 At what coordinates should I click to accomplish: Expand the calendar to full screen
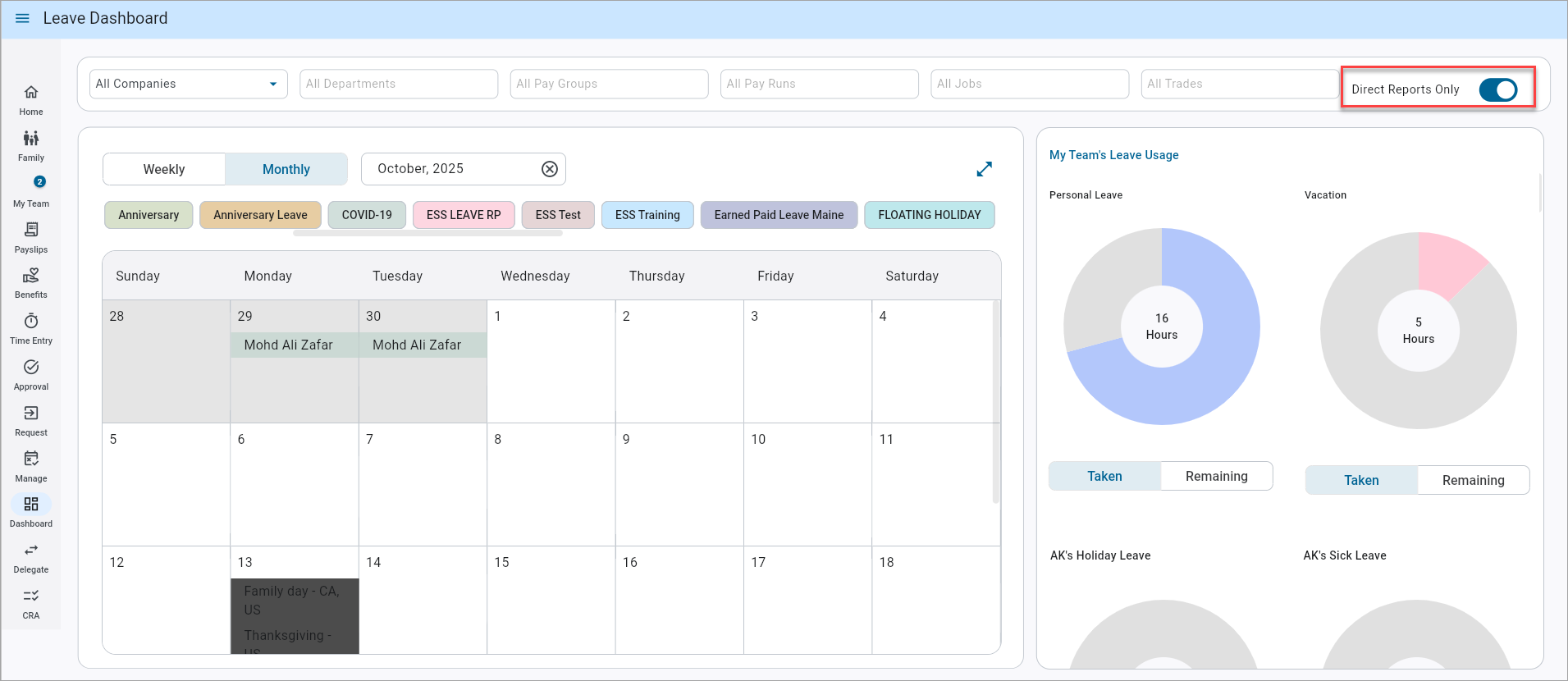[984, 169]
